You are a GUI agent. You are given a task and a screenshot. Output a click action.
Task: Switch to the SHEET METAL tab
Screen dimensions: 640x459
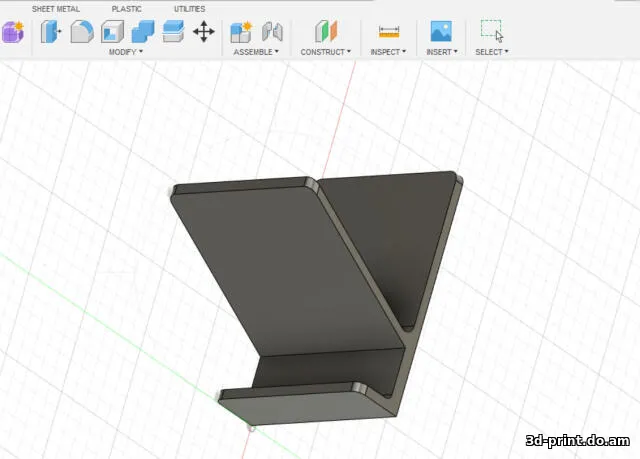tap(56, 9)
